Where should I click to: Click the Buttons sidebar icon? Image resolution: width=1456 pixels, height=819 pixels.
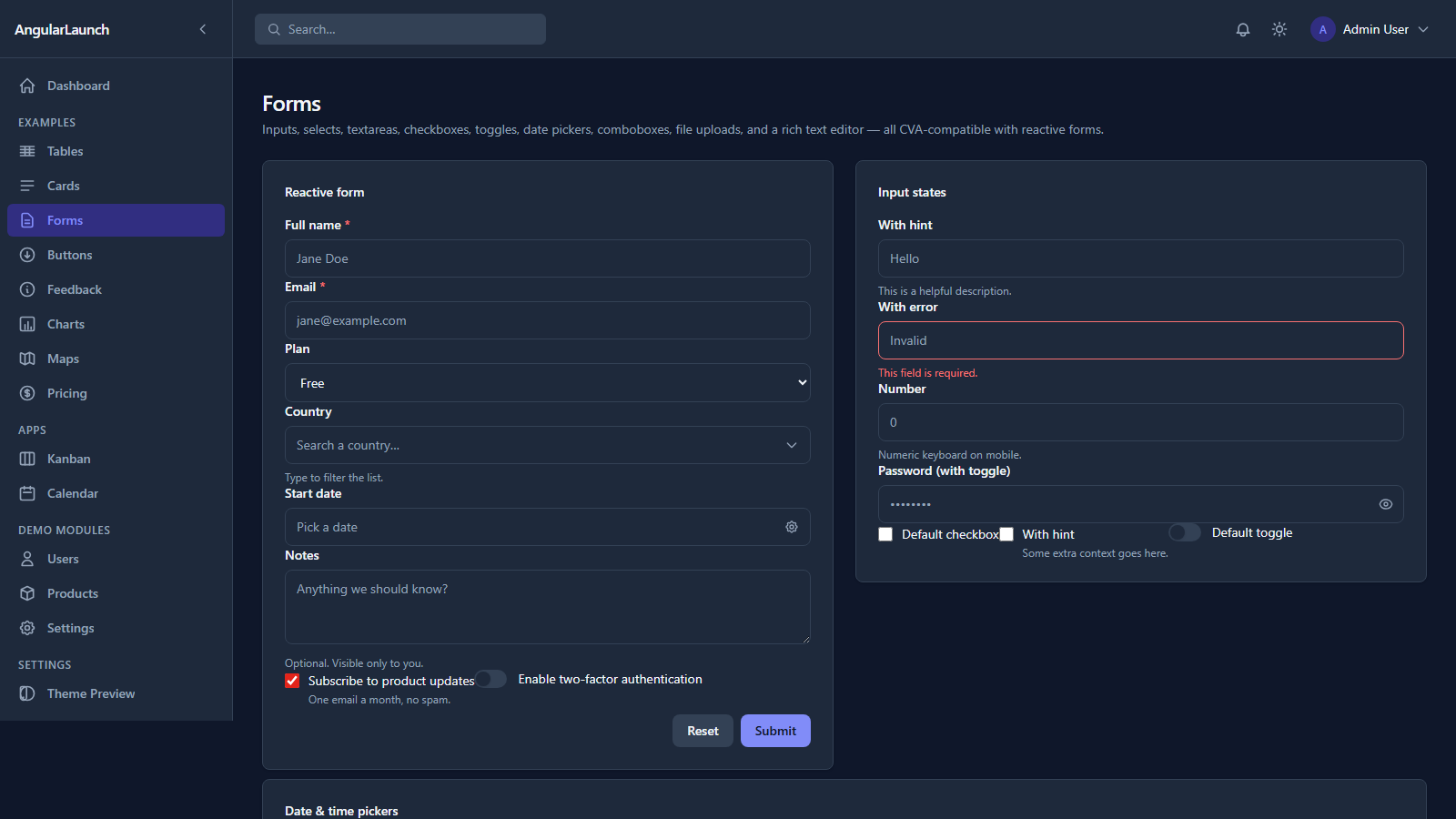(27, 255)
